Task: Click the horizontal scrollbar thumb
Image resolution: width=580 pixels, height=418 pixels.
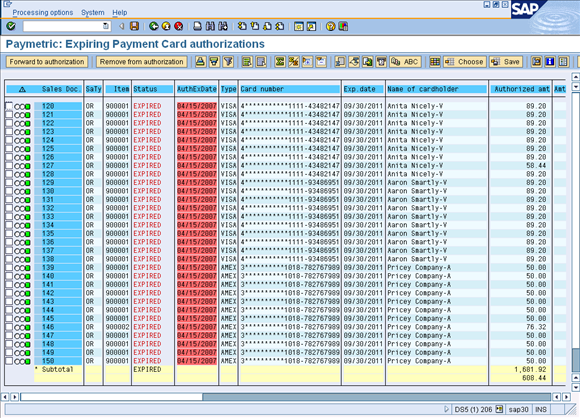Action: pos(111,397)
